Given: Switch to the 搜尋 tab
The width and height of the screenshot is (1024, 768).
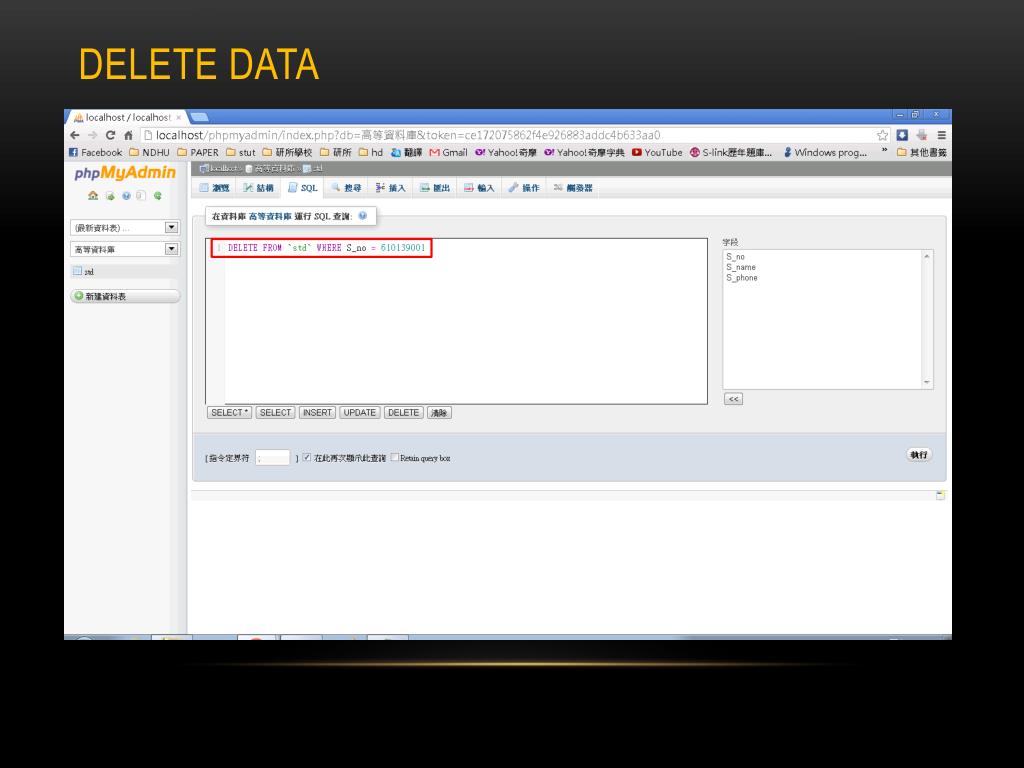Looking at the screenshot, I should (x=346, y=188).
